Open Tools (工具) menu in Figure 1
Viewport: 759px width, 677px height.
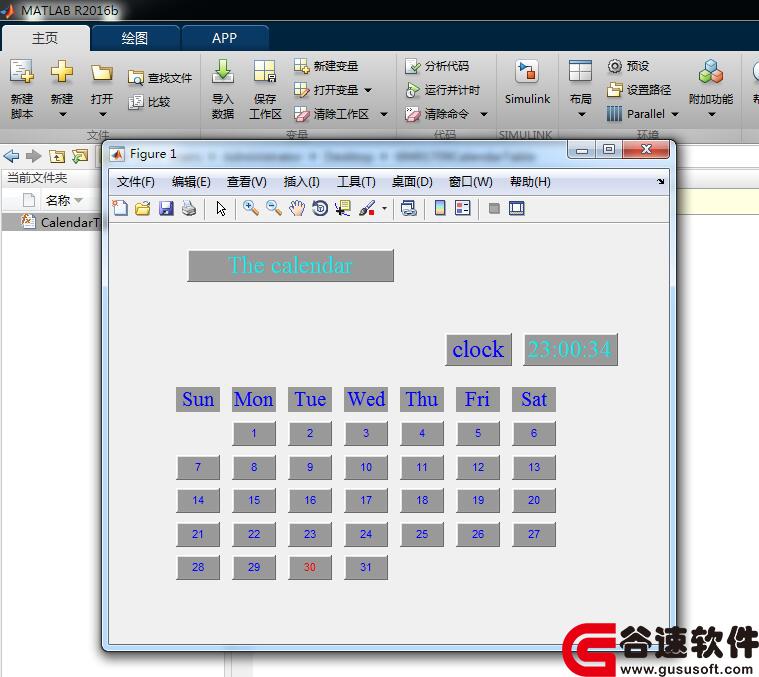[356, 182]
